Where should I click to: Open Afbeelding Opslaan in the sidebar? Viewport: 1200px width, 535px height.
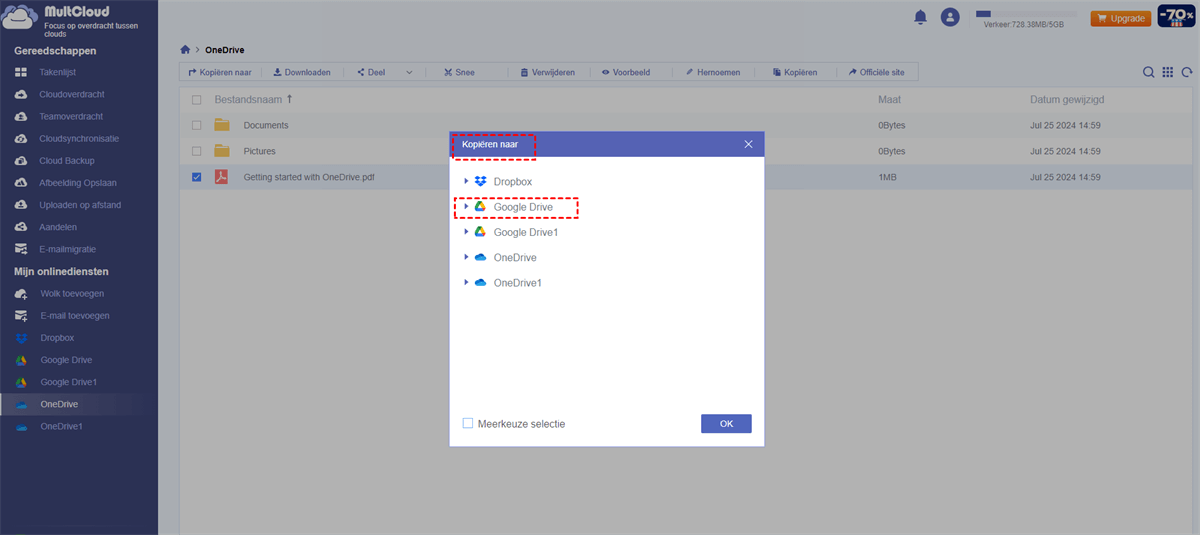pyautogui.click(x=78, y=183)
